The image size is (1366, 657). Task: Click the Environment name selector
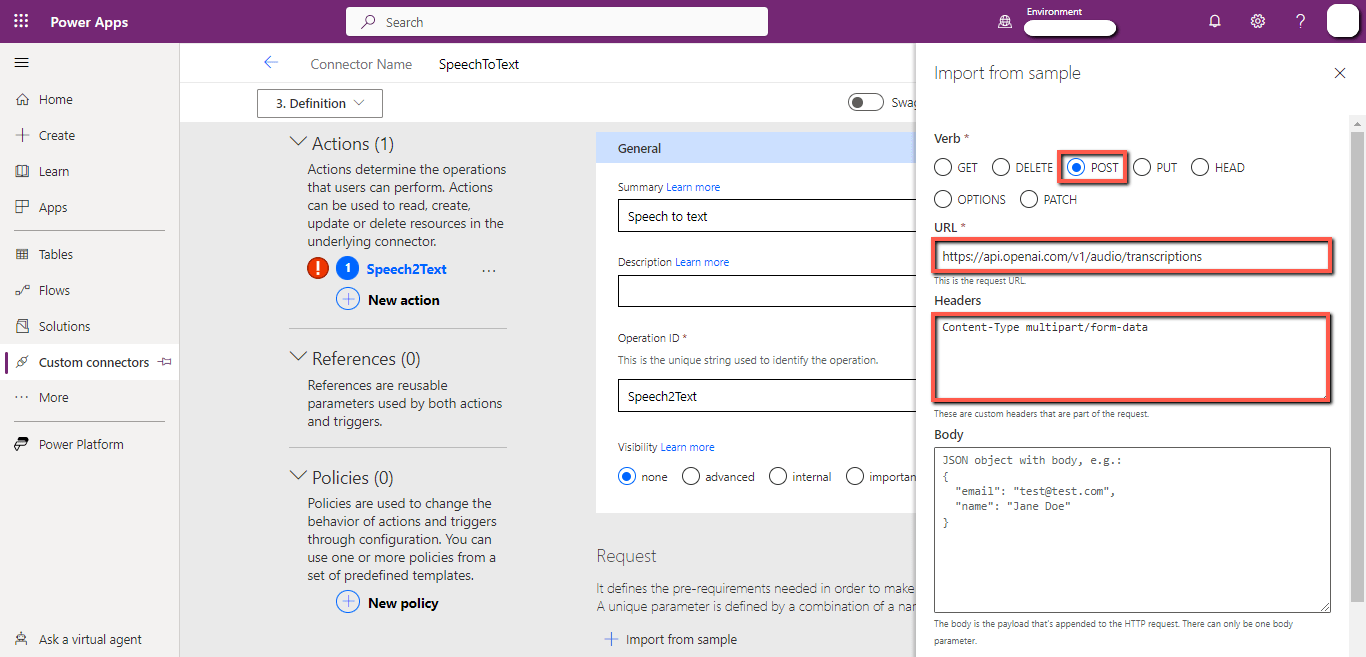pos(1070,28)
